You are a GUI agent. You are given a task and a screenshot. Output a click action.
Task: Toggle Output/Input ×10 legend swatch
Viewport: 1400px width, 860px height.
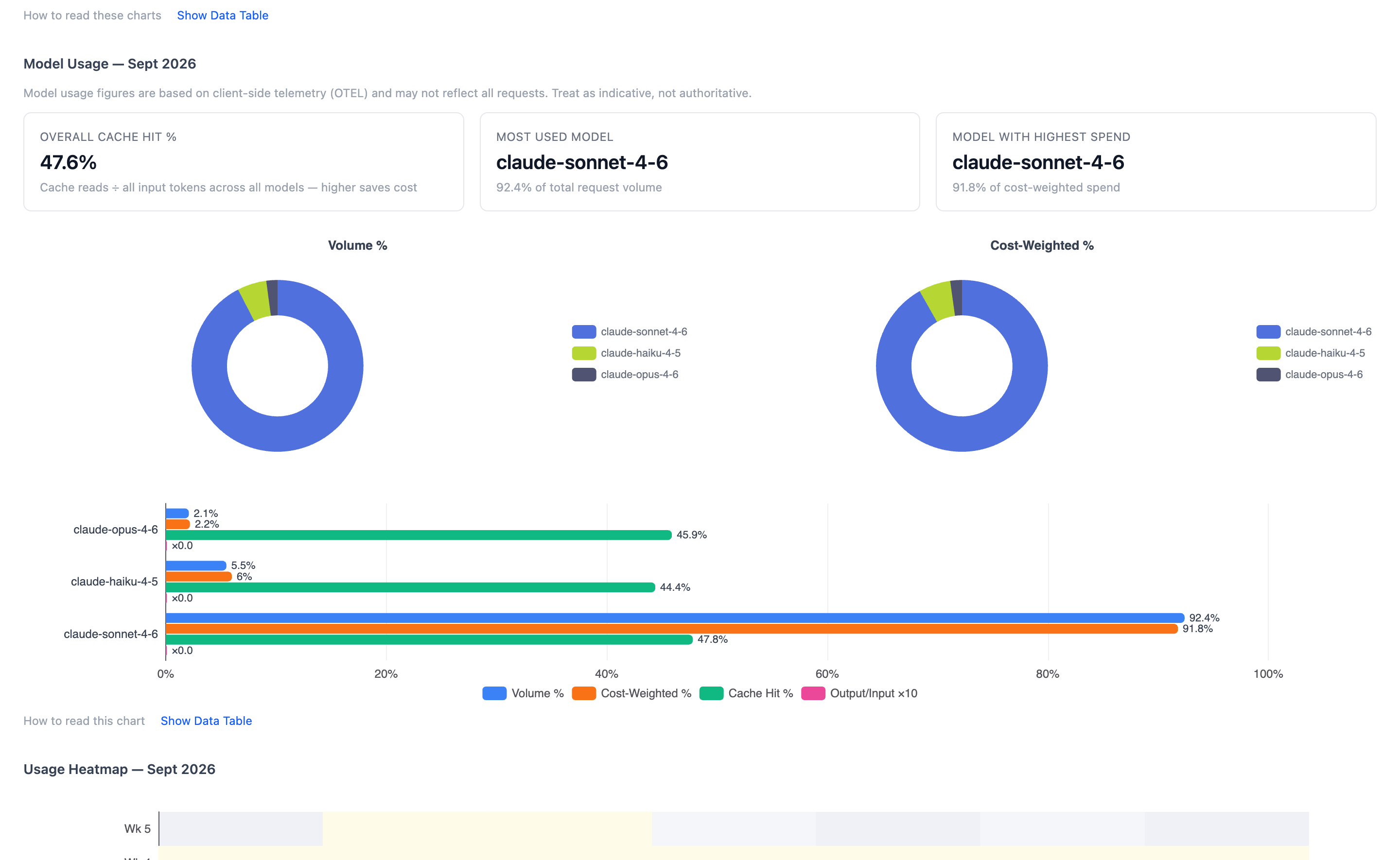point(813,693)
